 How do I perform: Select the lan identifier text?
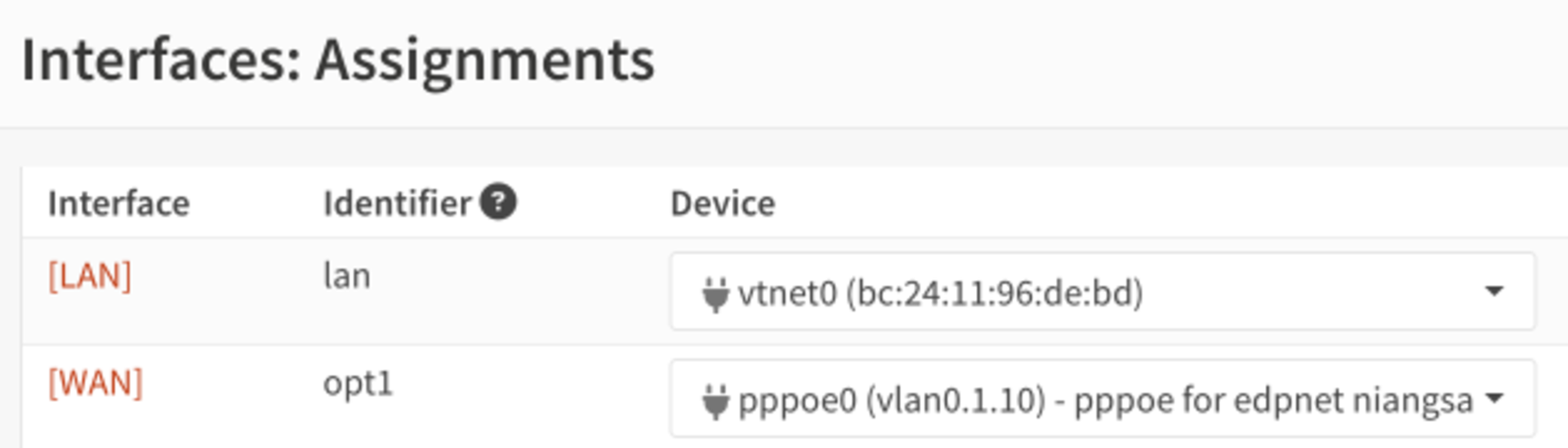coord(347,277)
